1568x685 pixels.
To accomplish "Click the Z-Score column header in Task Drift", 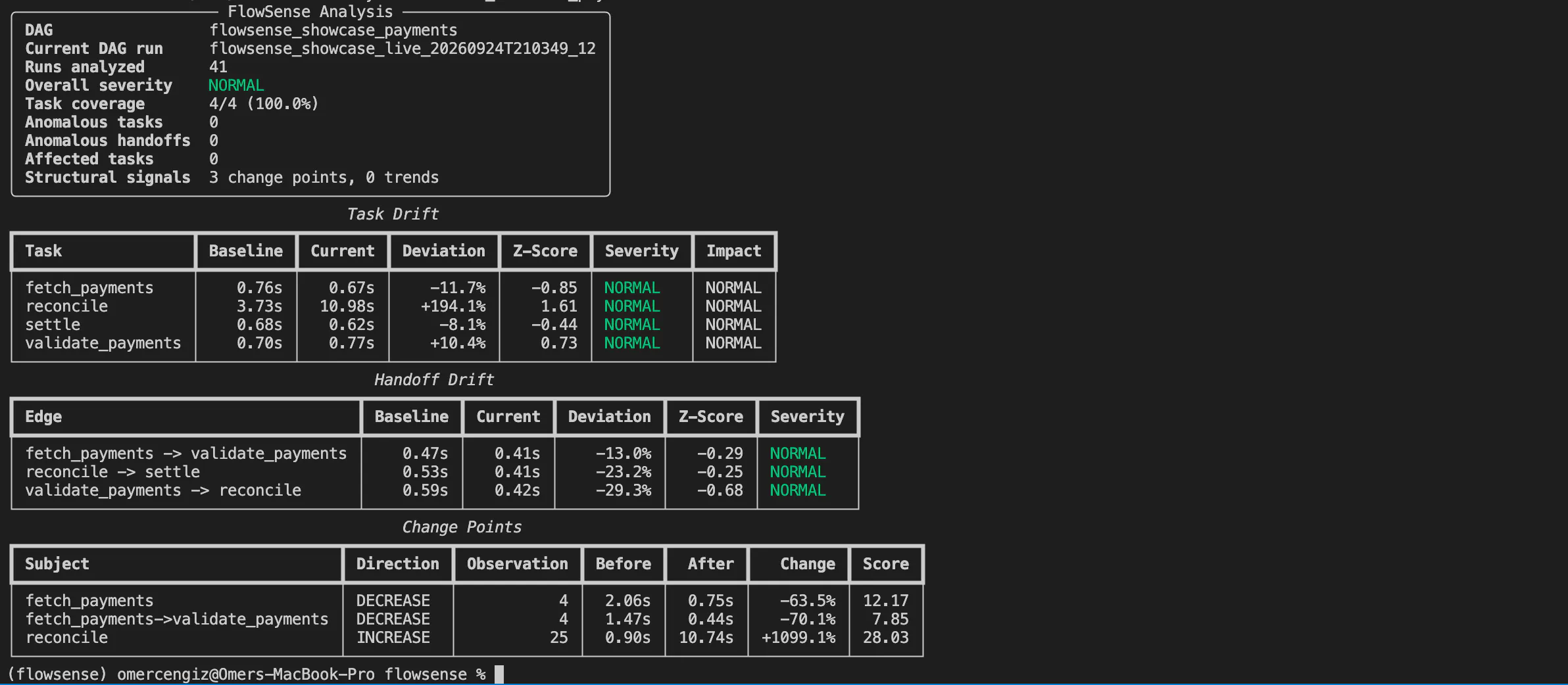I will coord(545,251).
